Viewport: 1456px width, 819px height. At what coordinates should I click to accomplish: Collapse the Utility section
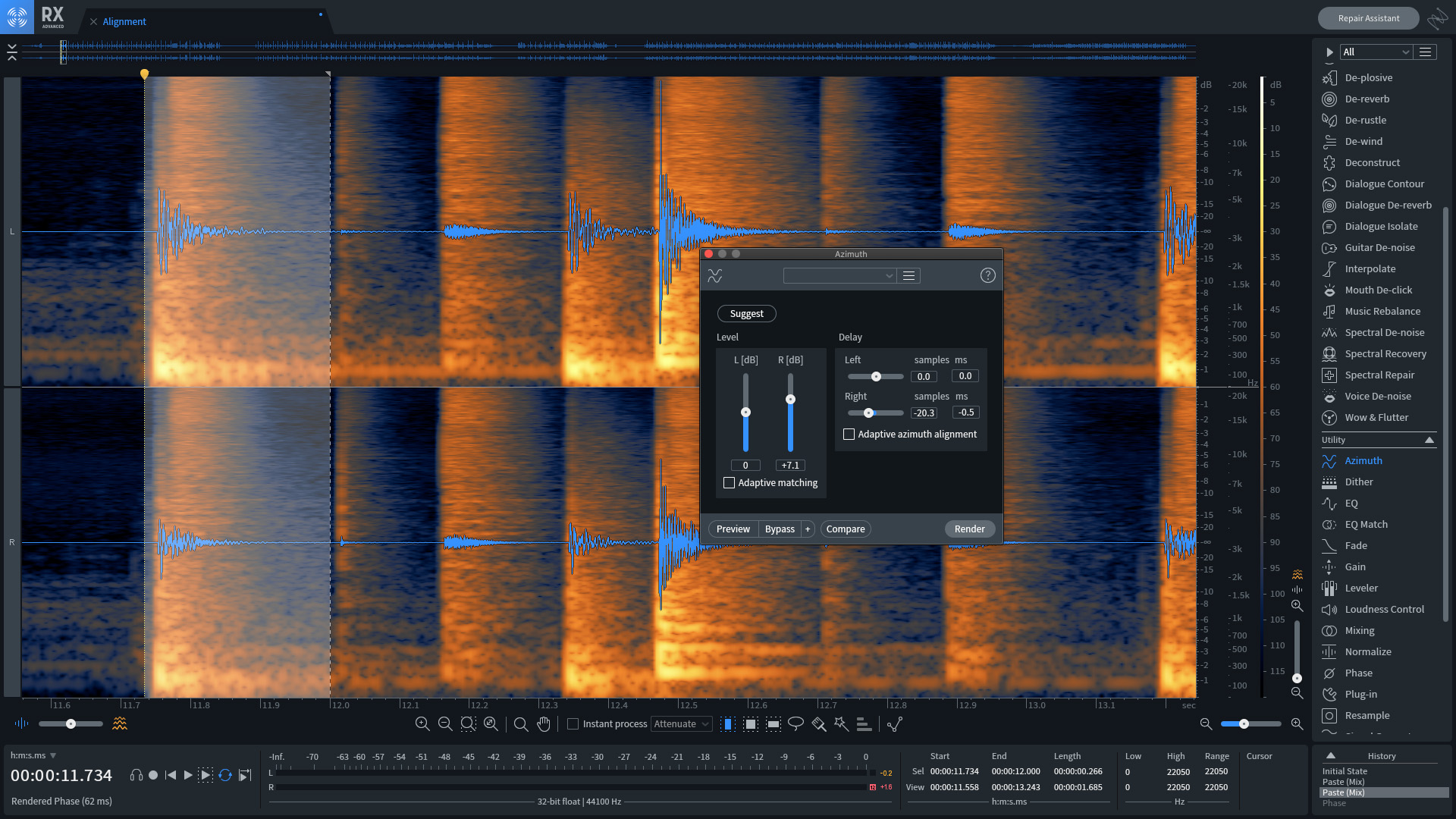coord(1429,440)
